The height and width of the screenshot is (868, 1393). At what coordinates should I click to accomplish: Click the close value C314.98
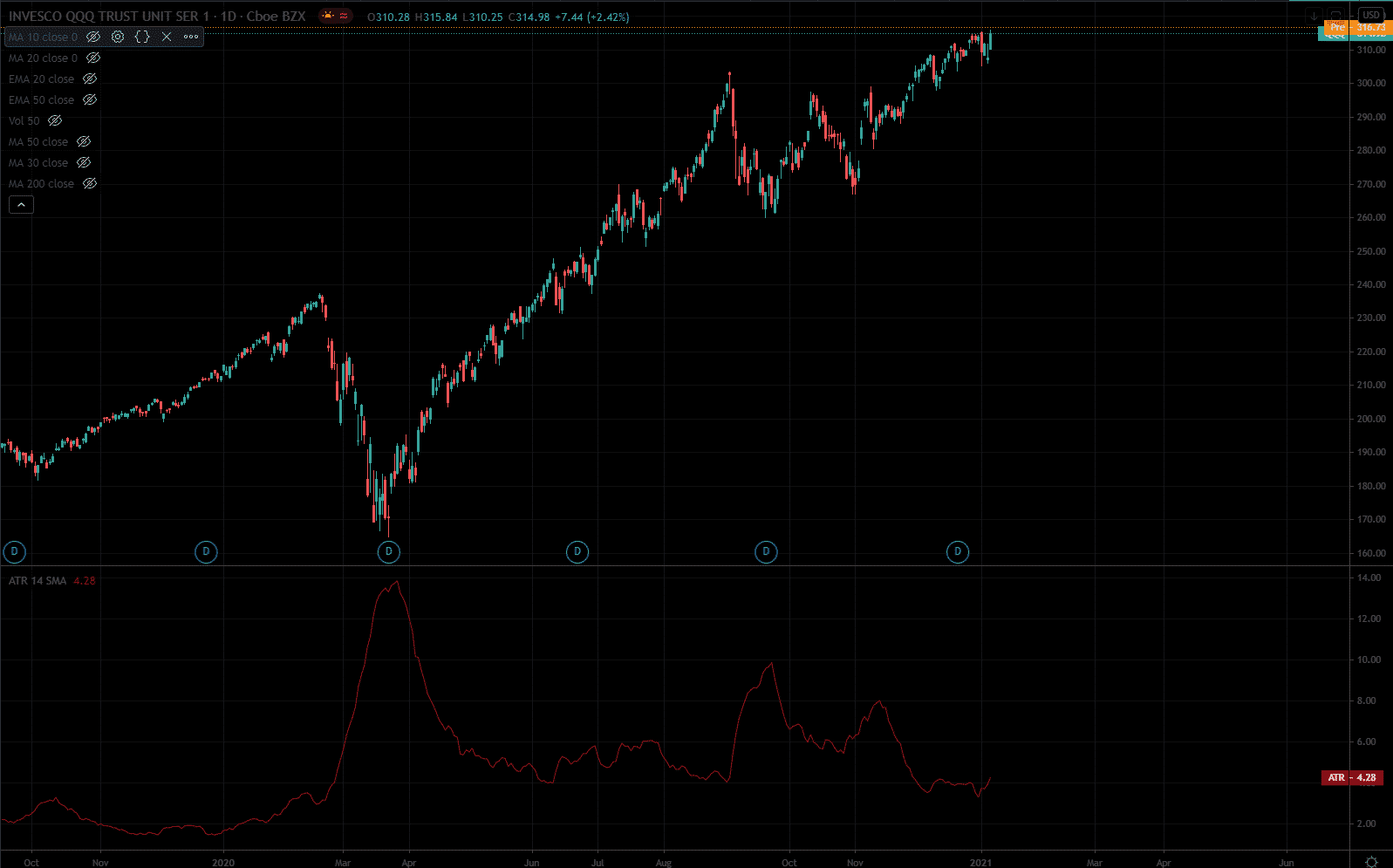(x=529, y=17)
